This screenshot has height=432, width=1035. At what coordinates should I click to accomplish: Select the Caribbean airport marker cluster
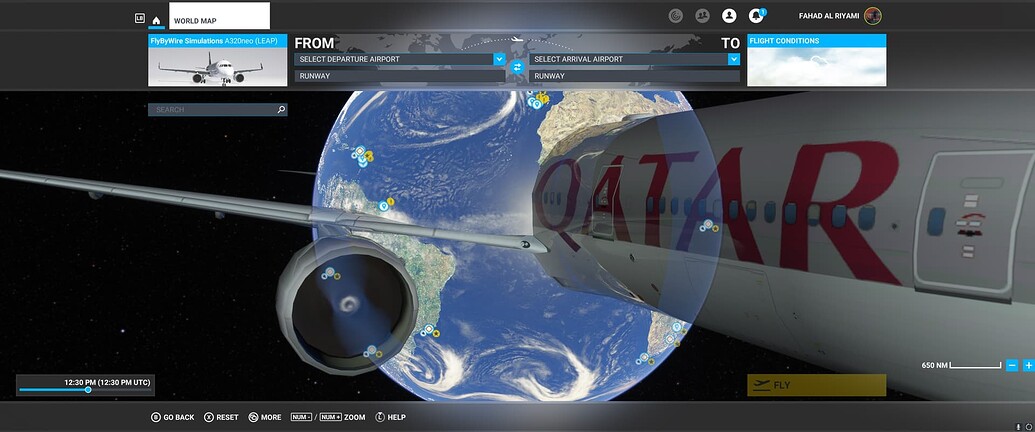tap(362, 156)
